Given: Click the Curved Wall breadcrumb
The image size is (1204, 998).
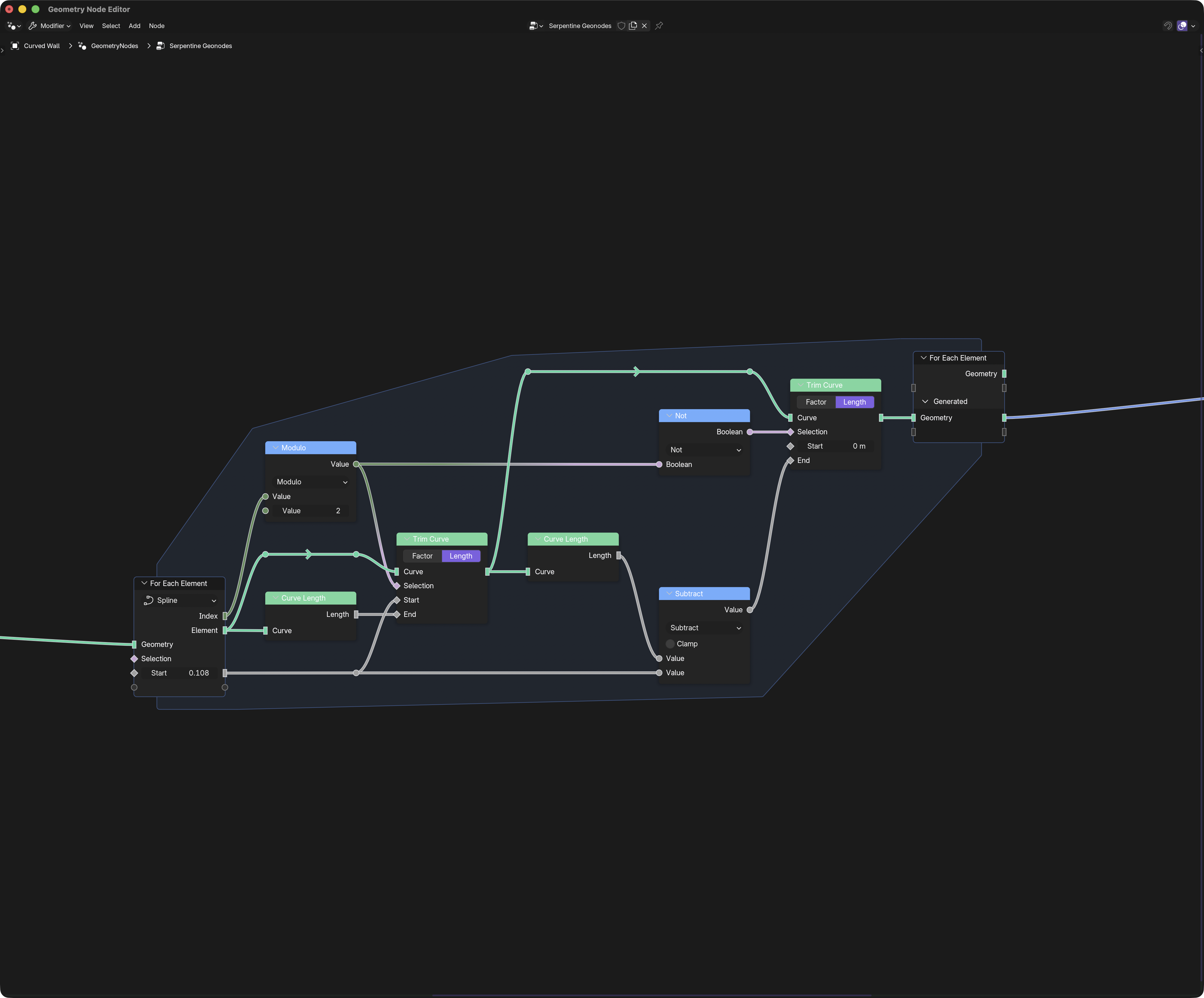Looking at the screenshot, I should pyautogui.click(x=42, y=46).
